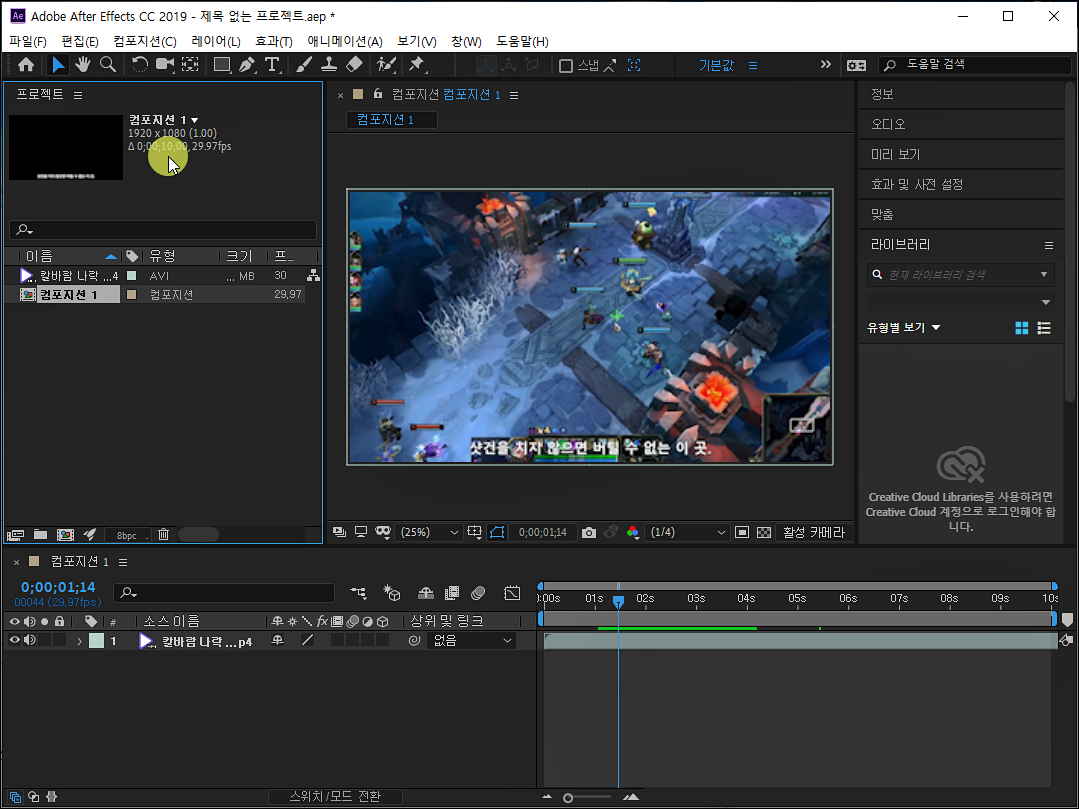
Task: Open the 효과(T) menu
Action: [x=274, y=41]
